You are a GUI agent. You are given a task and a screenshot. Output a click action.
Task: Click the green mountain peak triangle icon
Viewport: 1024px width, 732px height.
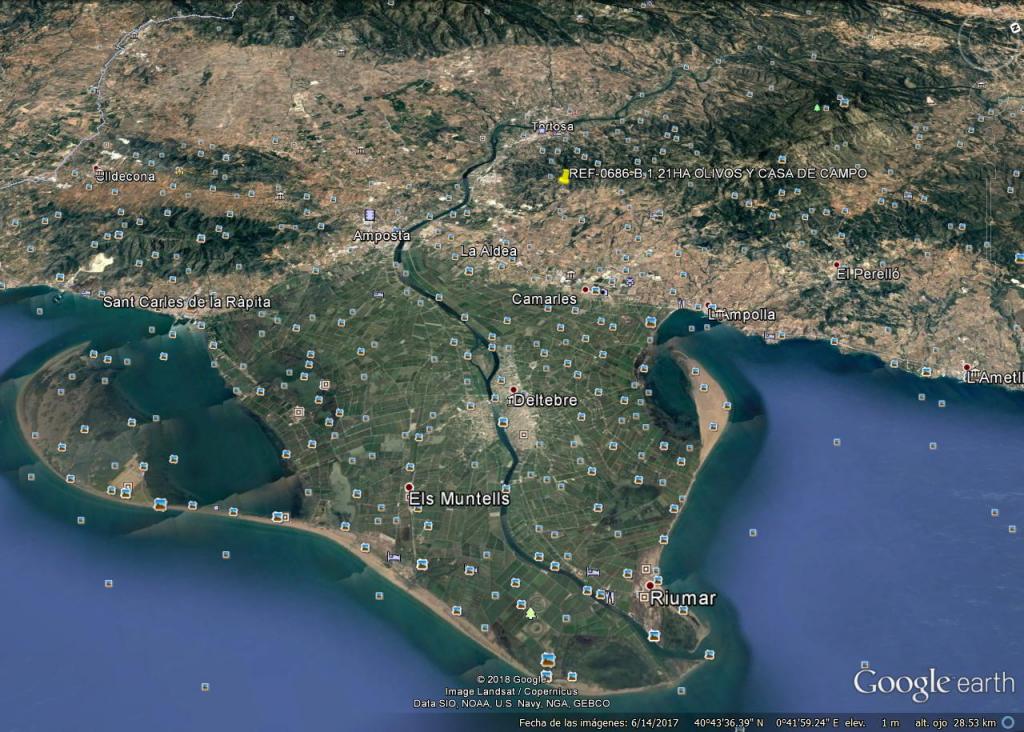click(816, 107)
